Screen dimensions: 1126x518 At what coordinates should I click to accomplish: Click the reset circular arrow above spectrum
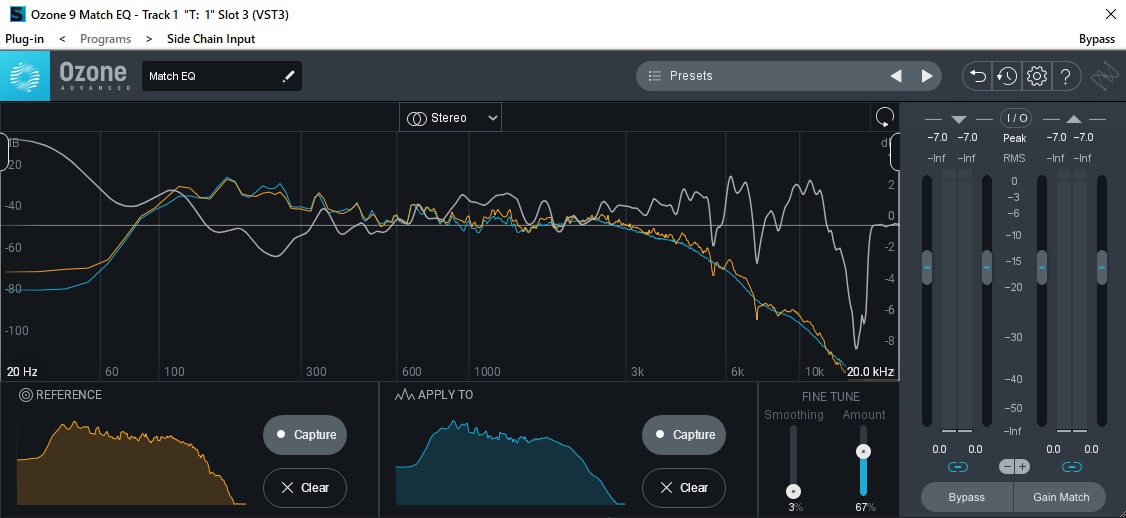(884, 117)
